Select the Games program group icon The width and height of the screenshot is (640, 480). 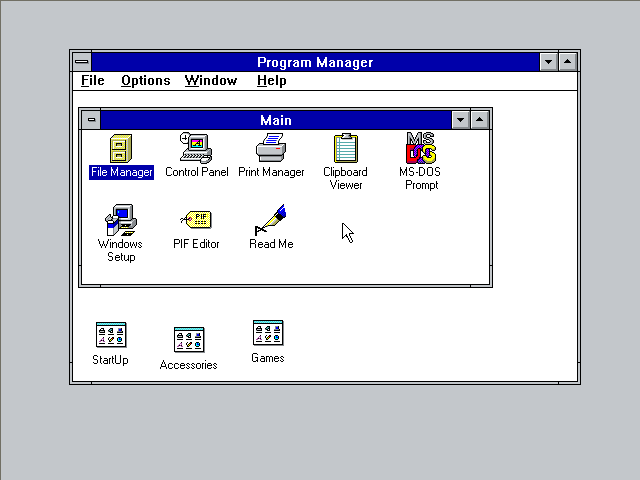click(x=268, y=333)
